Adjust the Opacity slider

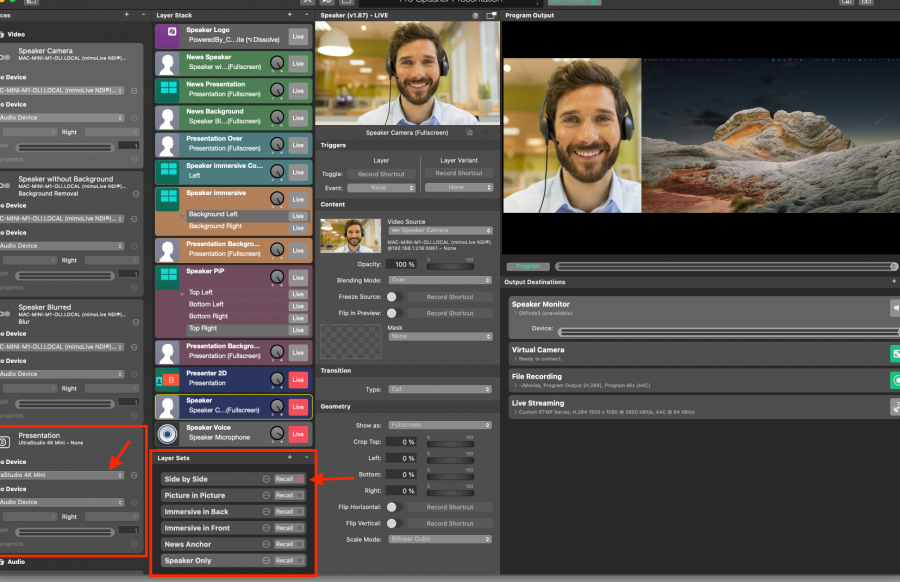pos(451,266)
